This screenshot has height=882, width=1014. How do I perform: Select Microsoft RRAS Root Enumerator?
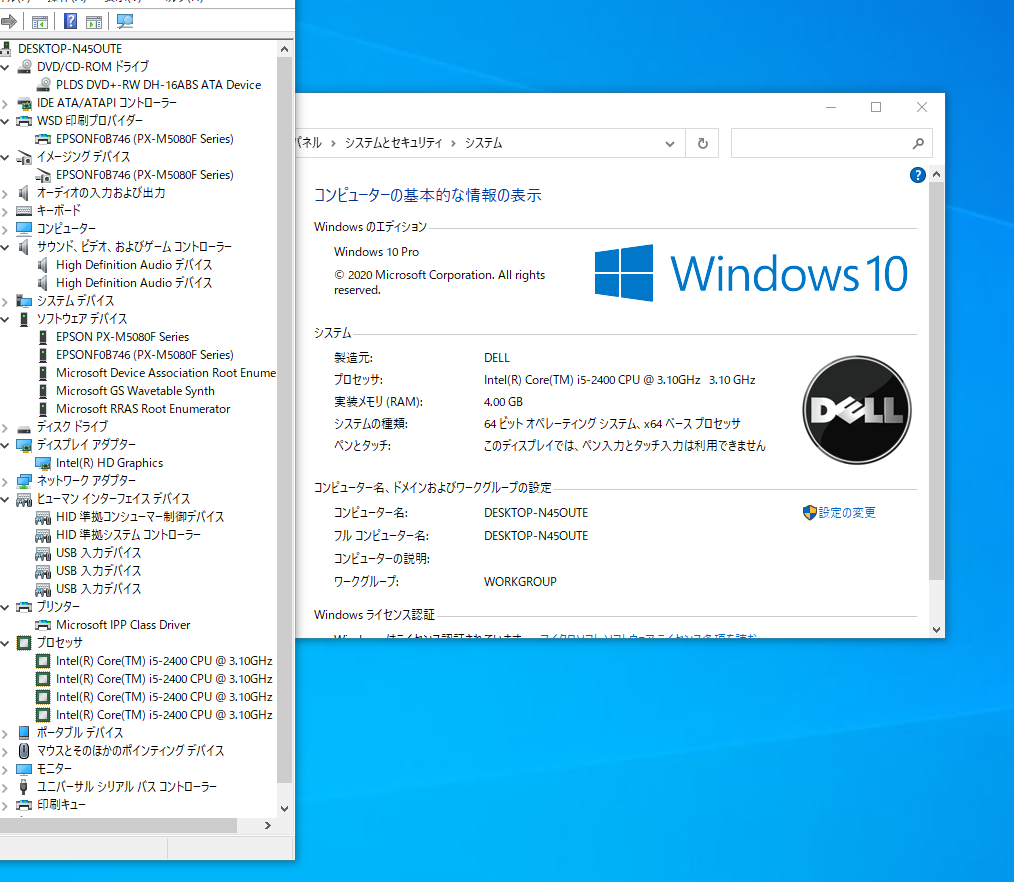pyautogui.click(x=143, y=409)
